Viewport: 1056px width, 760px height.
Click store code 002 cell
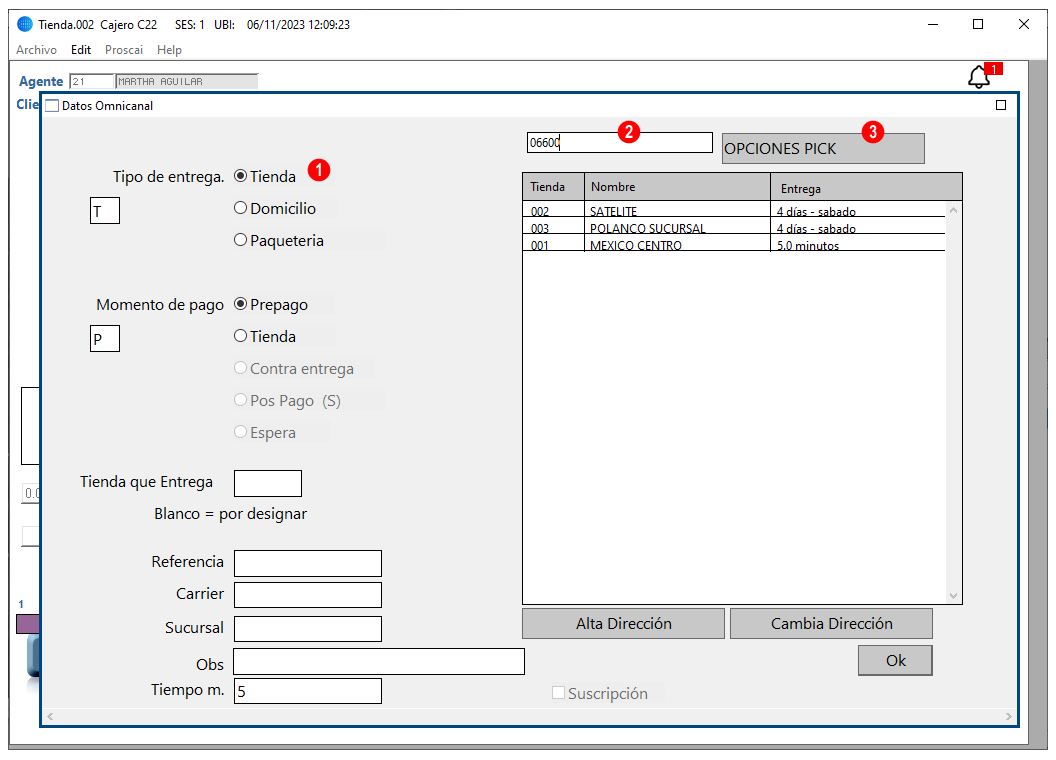coord(554,210)
